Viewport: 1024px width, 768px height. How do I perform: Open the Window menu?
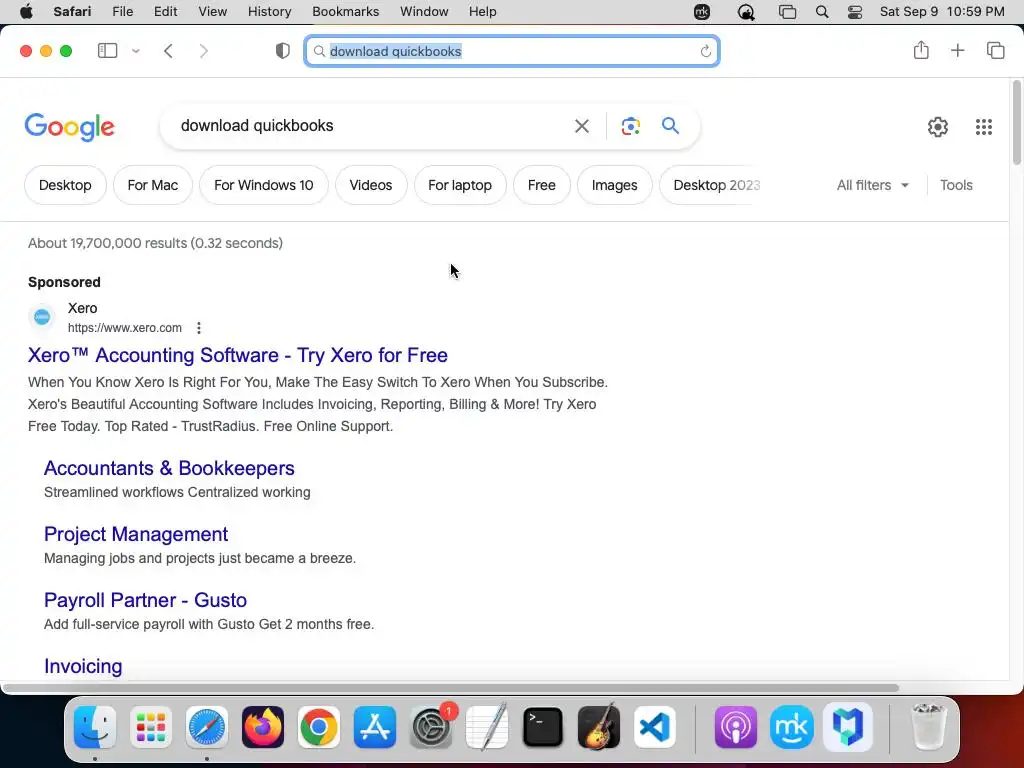coord(424,12)
